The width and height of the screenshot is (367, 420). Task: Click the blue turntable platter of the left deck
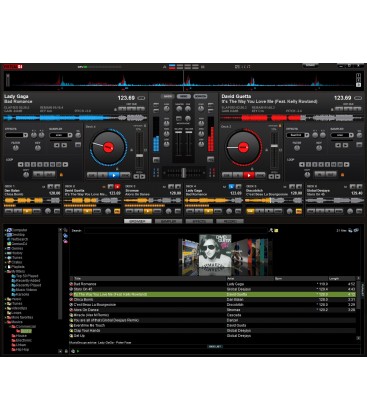108,147
